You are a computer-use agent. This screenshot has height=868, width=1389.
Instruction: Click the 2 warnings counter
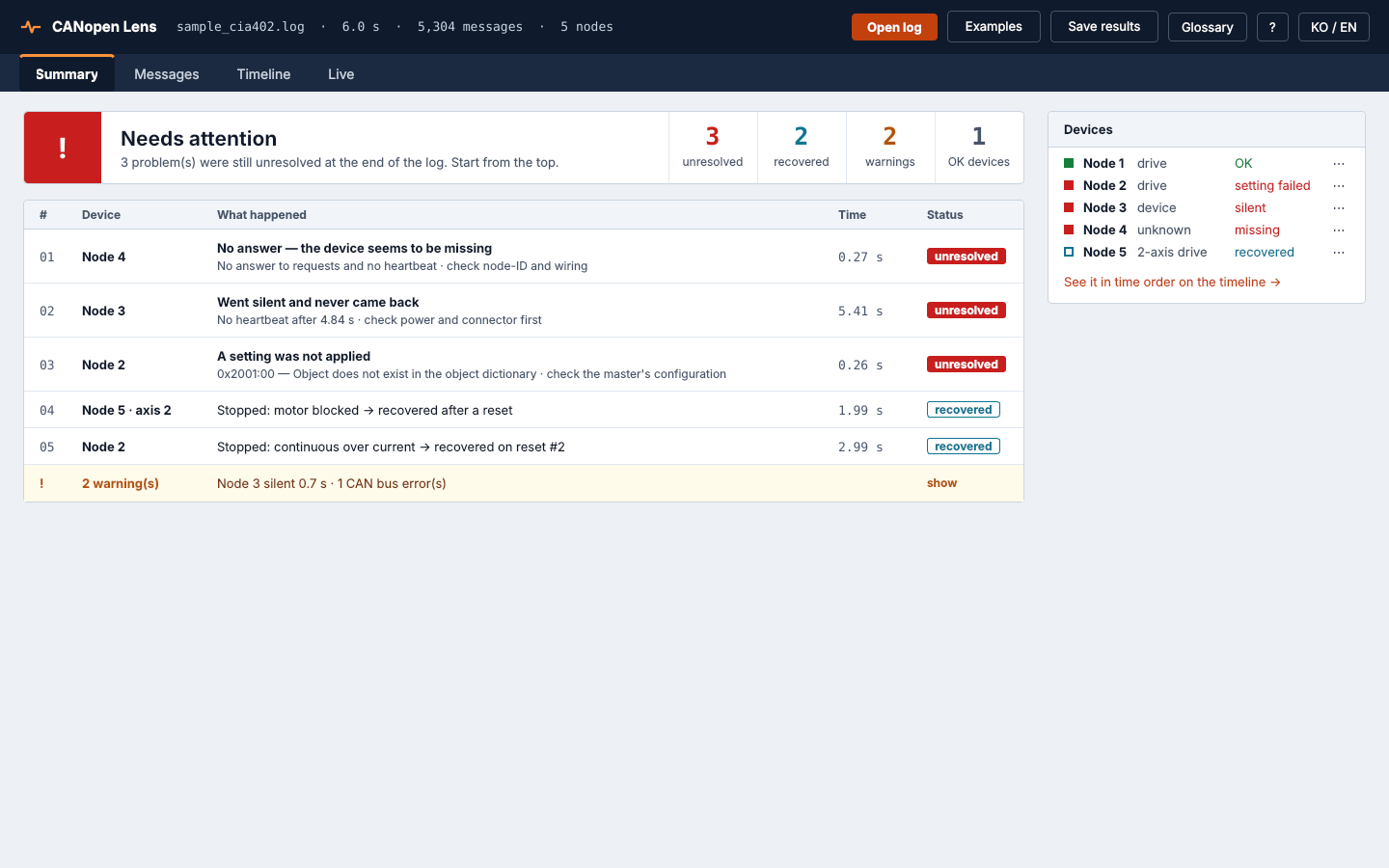coord(890,148)
